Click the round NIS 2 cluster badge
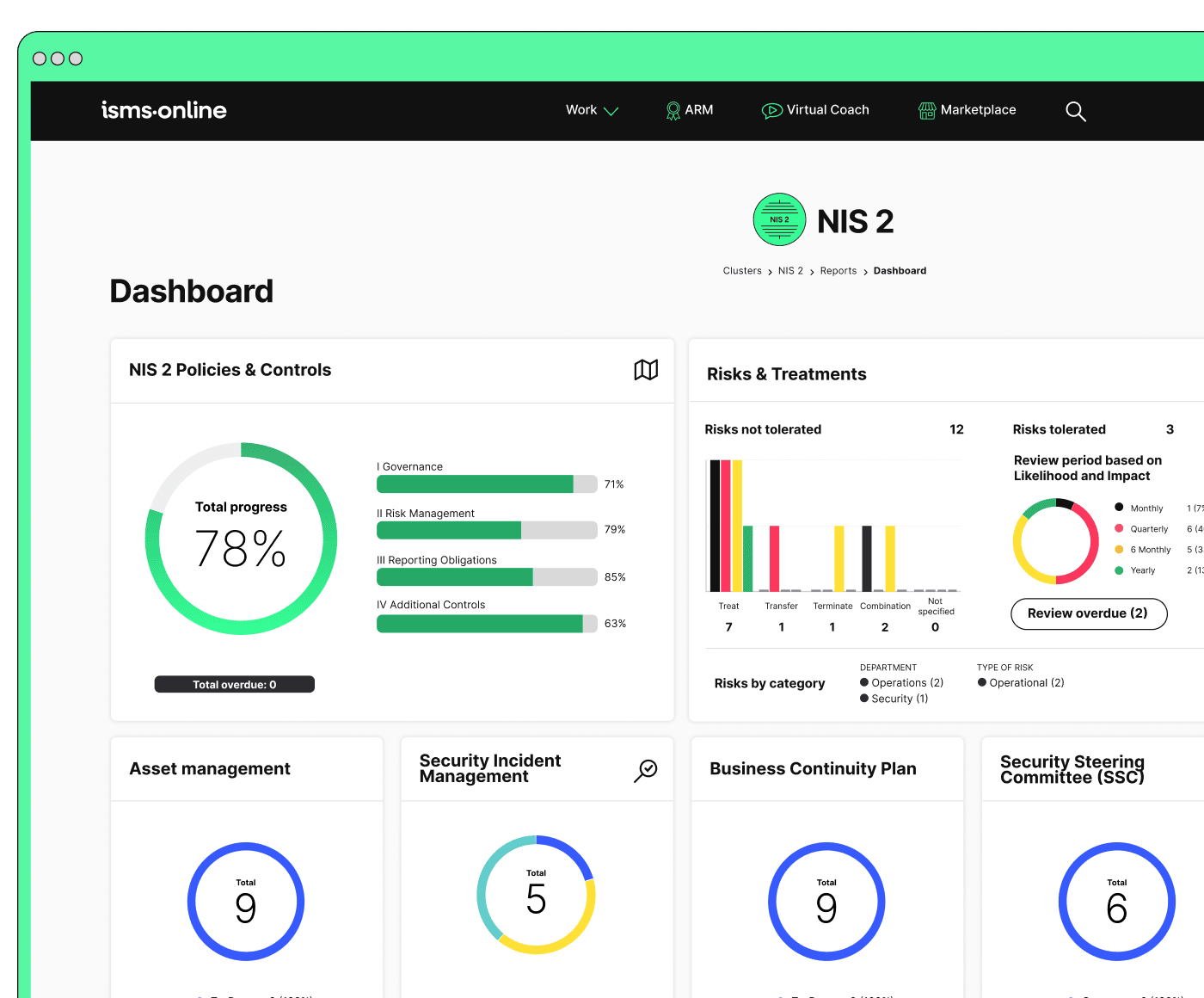This screenshot has height=998, width=1204. pyautogui.click(x=779, y=219)
